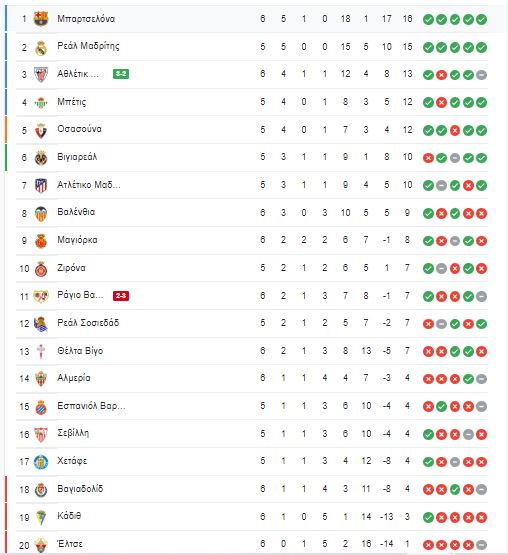Screen dimensions: 508x555
Task: Select the Villarreal yellow crest
Action: coord(41,158)
